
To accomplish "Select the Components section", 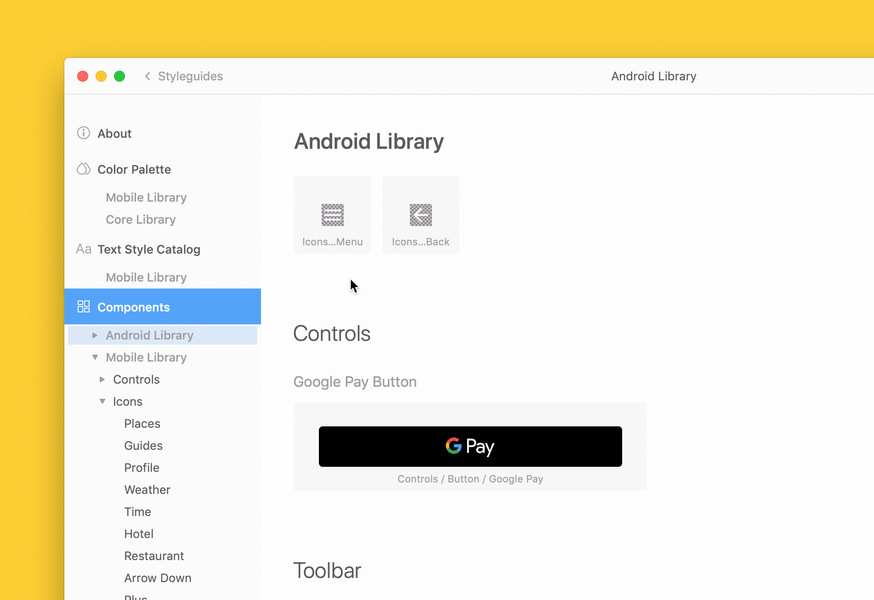I will [163, 306].
